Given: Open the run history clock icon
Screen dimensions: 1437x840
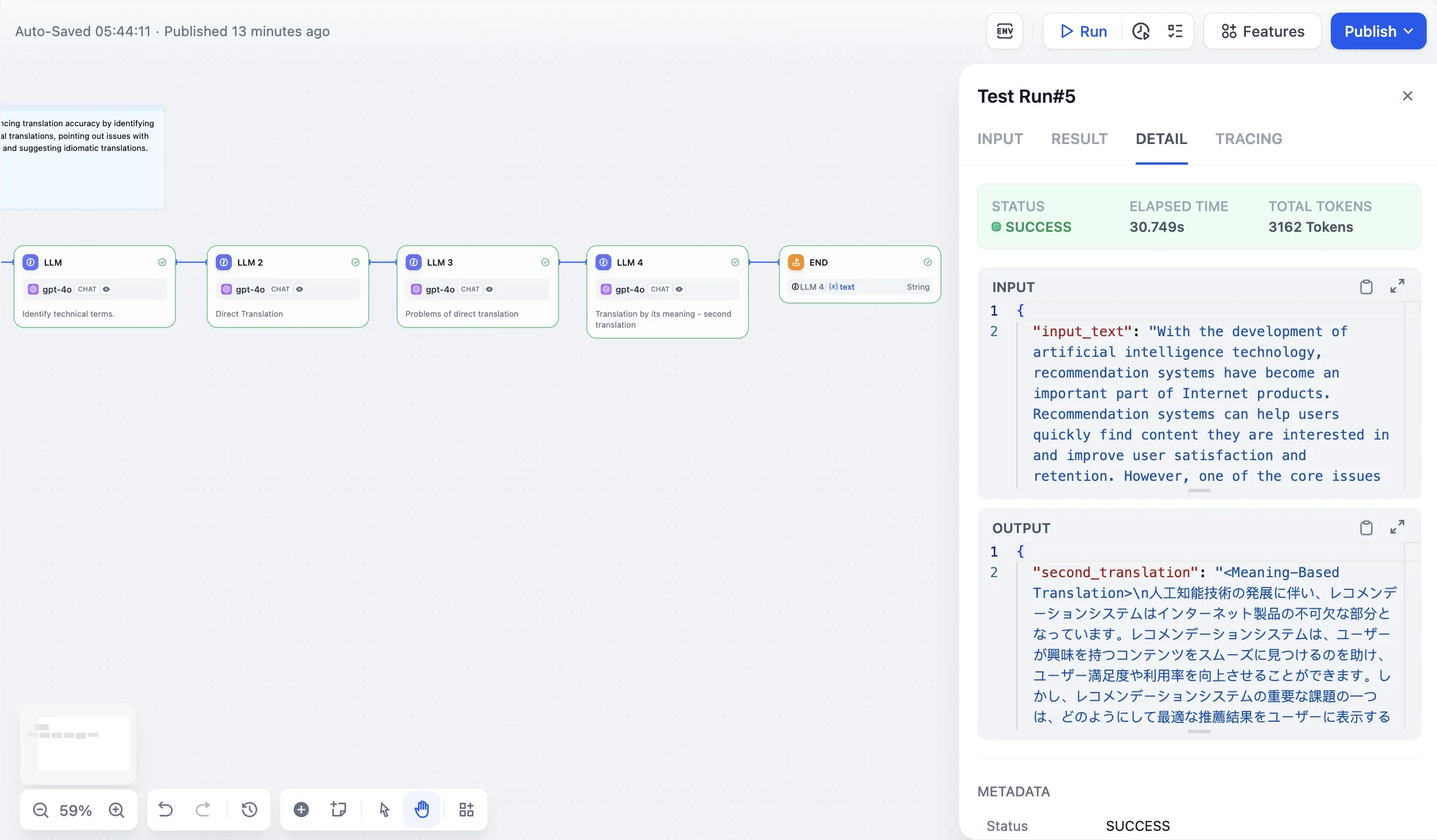Looking at the screenshot, I should (1140, 31).
